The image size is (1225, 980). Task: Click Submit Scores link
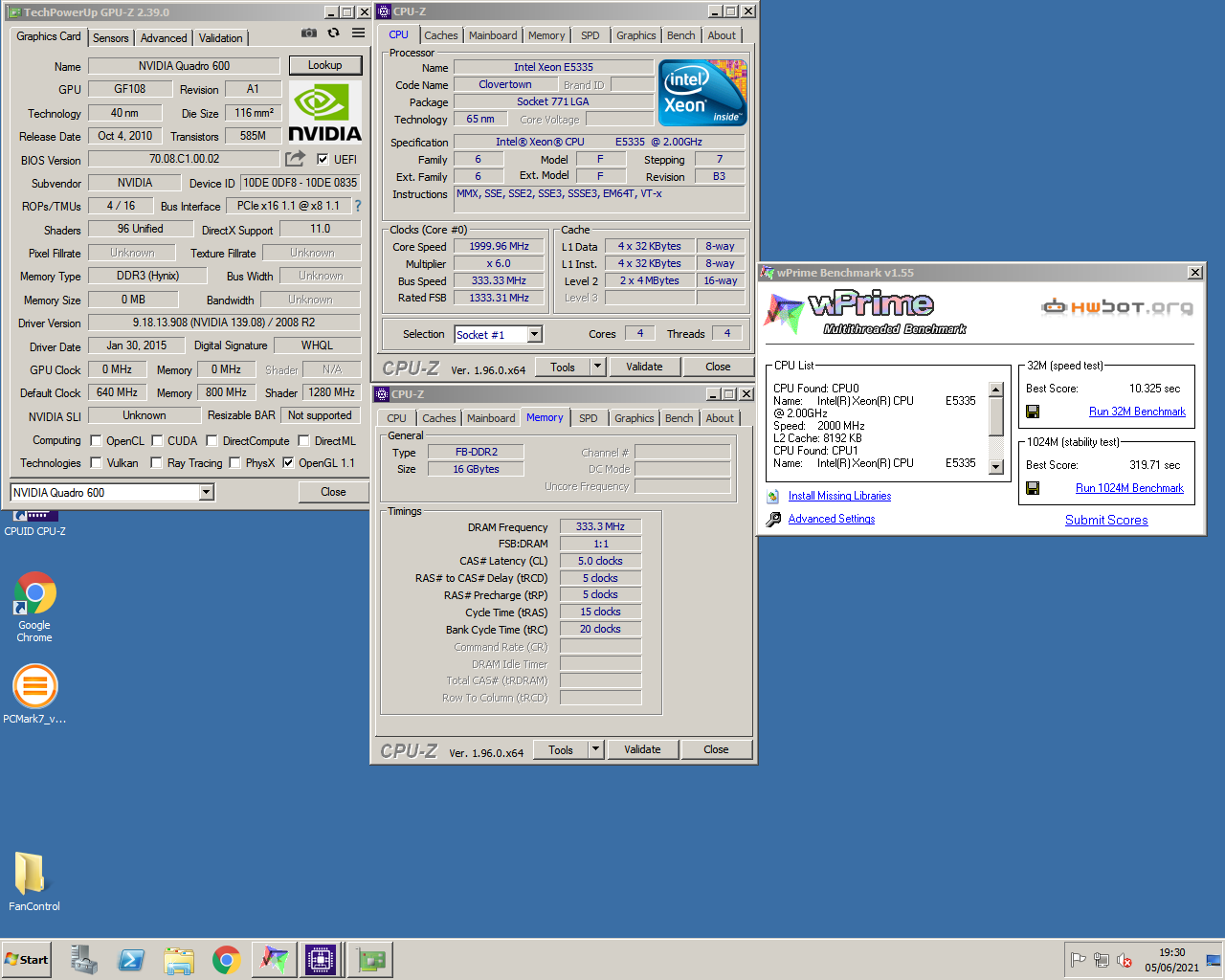(1106, 520)
